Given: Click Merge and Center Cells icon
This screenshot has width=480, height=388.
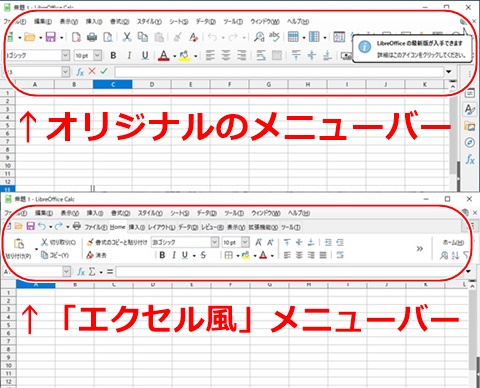Looking at the screenshot, I should pyautogui.click(x=277, y=55).
